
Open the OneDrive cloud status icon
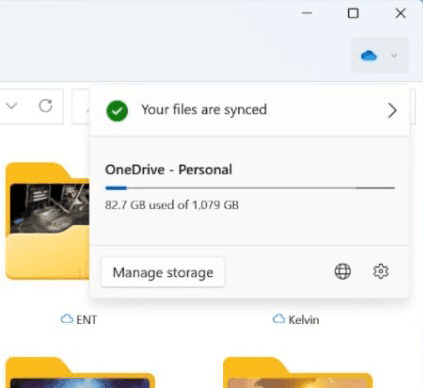pyautogui.click(x=369, y=56)
